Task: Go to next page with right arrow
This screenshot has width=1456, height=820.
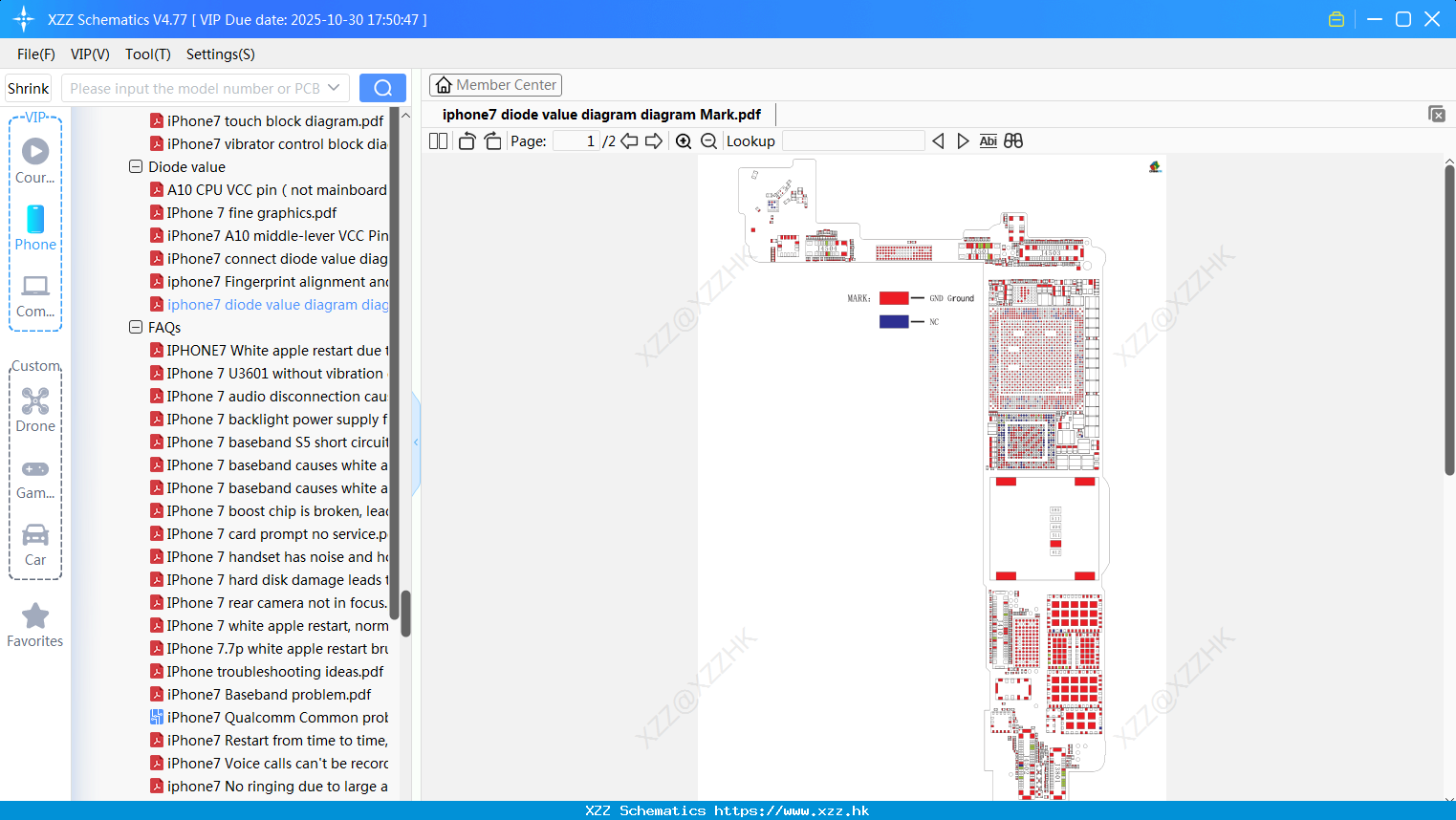Action: tap(654, 141)
